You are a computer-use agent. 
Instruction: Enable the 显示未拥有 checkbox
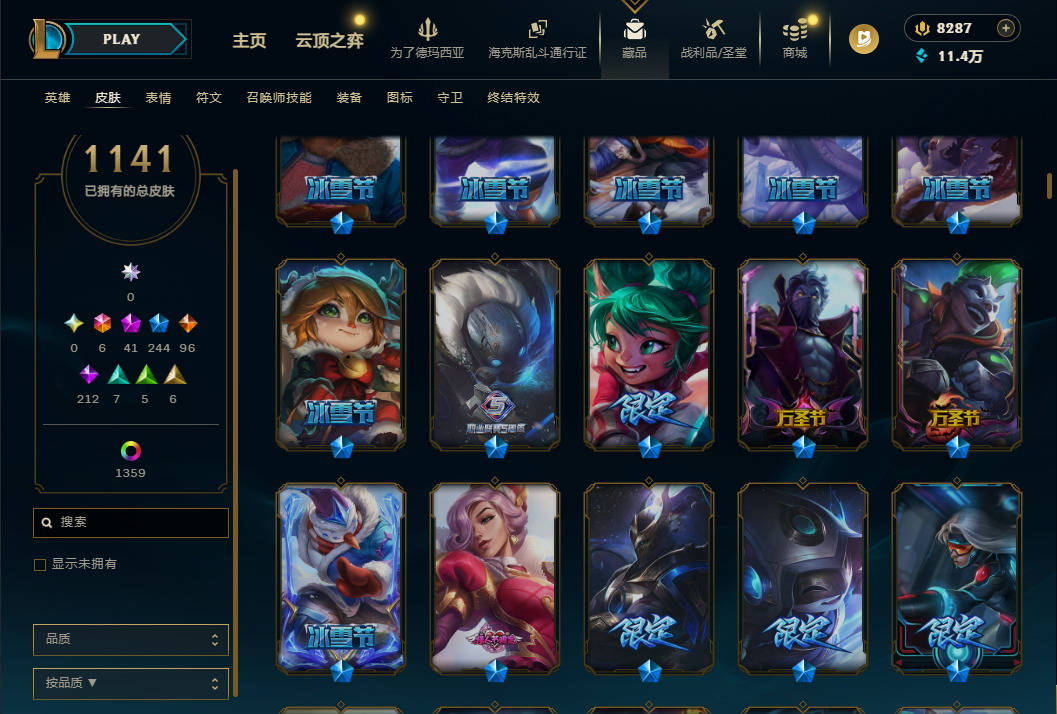click(x=40, y=564)
